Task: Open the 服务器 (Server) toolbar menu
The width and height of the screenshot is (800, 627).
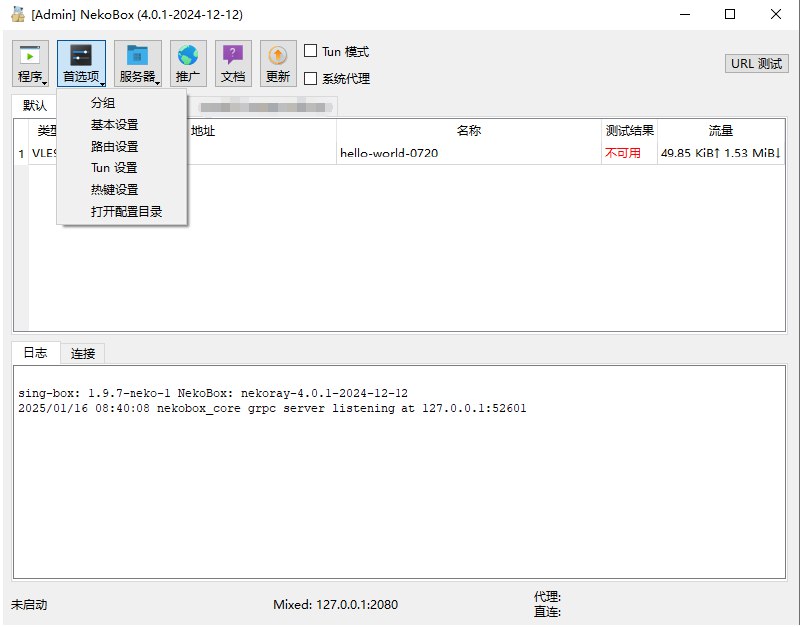Action: tap(138, 63)
